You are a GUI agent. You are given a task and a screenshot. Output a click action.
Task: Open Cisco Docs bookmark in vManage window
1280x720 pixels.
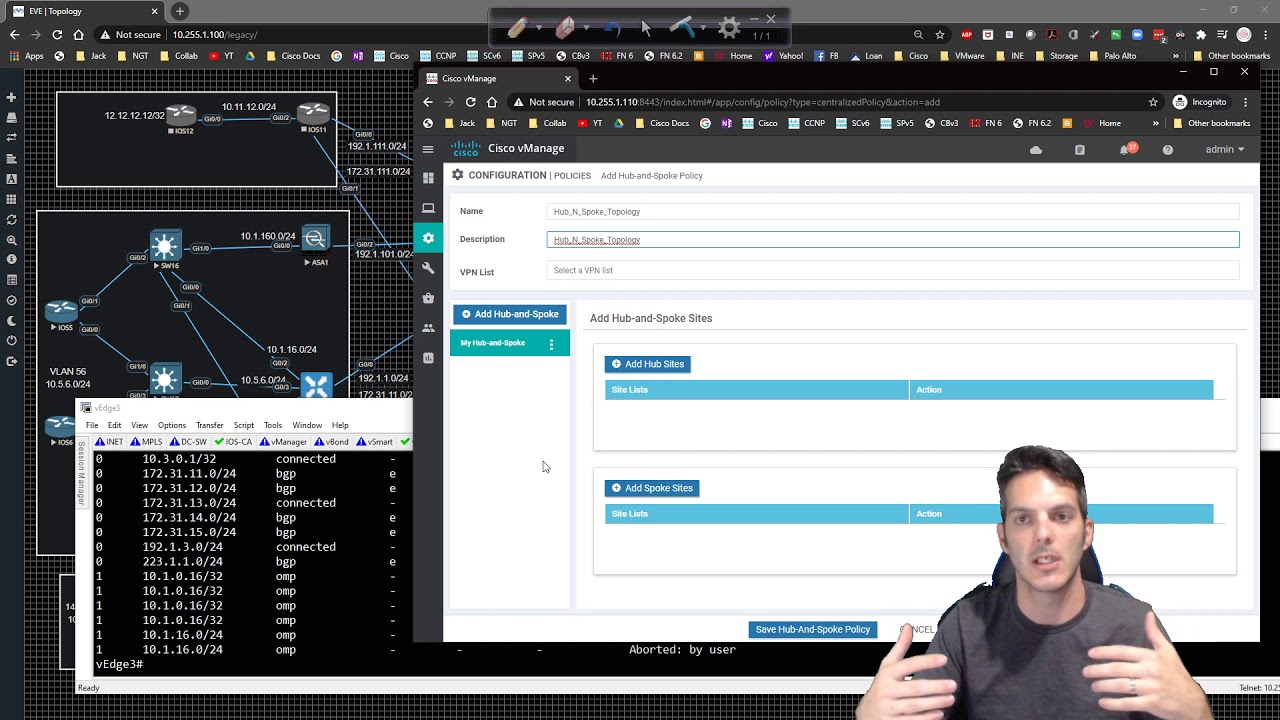pyautogui.click(x=663, y=123)
